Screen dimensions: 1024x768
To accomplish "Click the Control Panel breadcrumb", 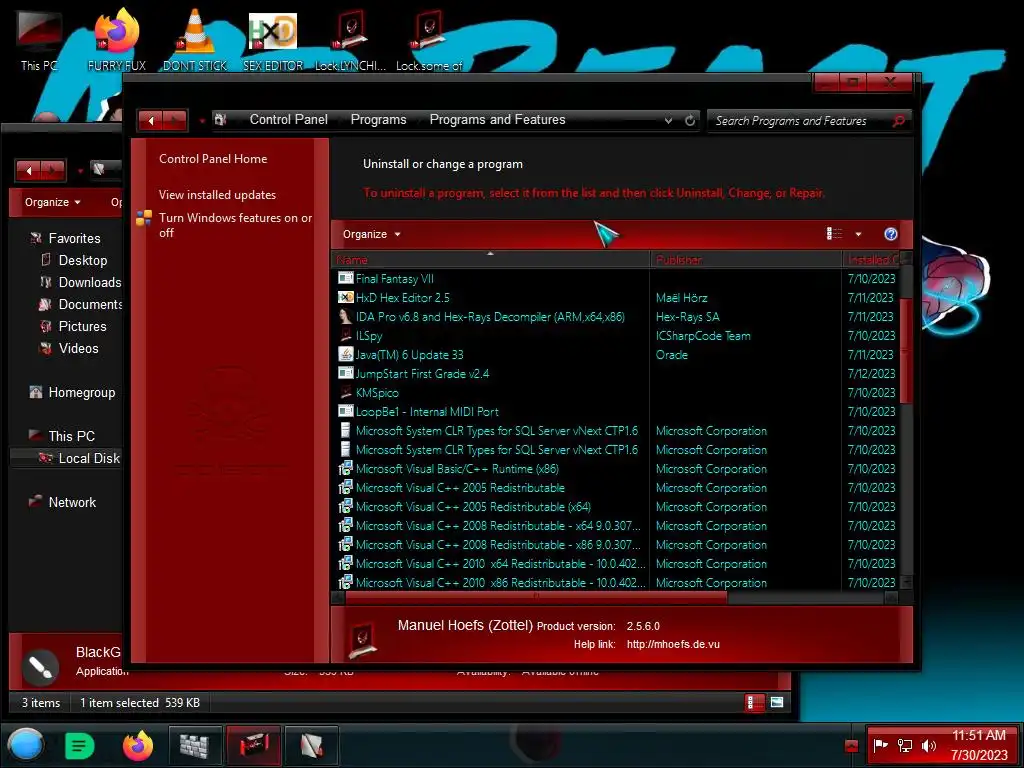I will coord(289,120).
